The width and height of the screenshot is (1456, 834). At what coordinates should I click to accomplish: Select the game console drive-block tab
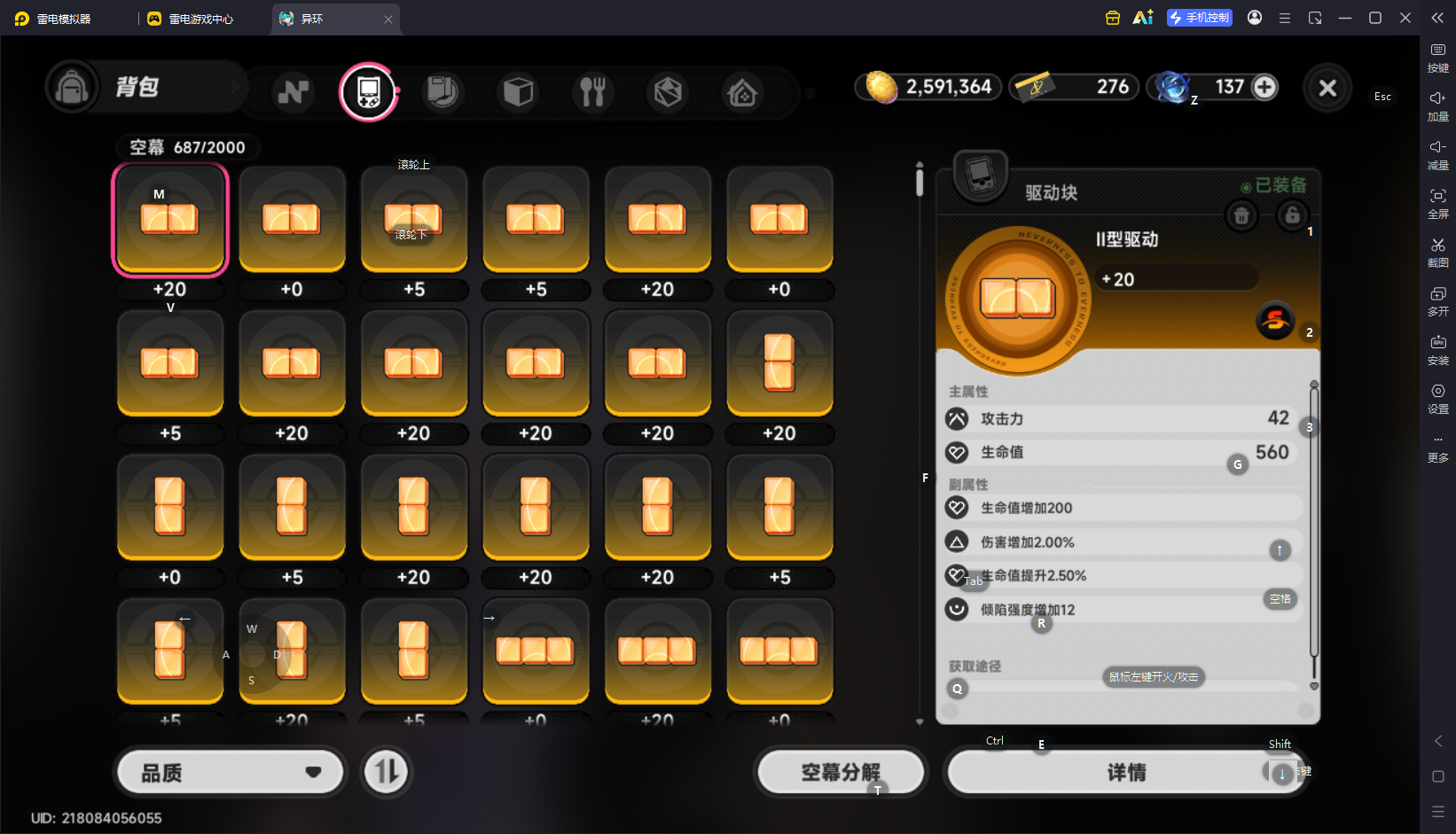point(368,91)
